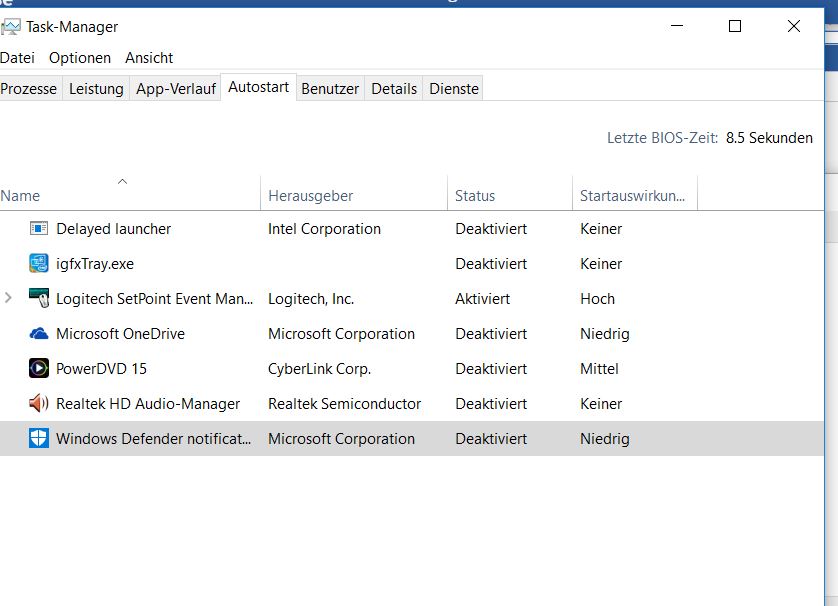Click the PowerDVD 15 icon
This screenshot has height=606, width=838.
(39, 369)
